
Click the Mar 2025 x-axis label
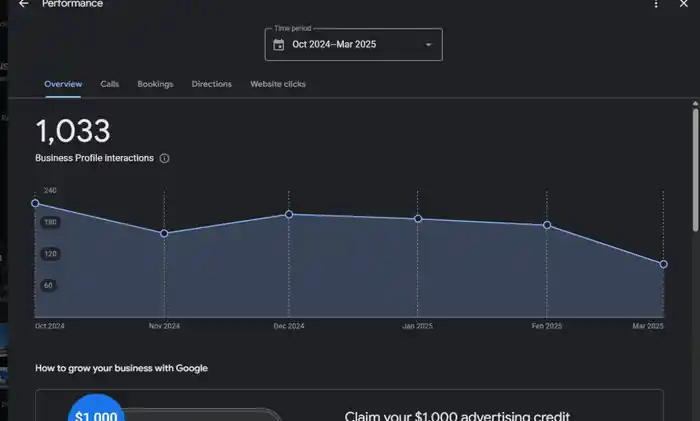click(648, 326)
